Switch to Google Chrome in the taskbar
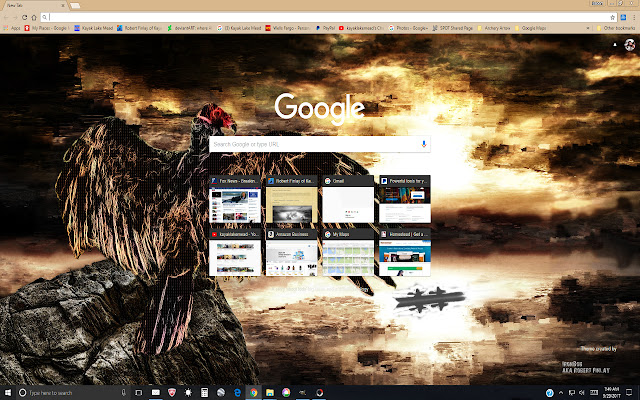Viewport: 640px width, 400px height. pos(253,393)
